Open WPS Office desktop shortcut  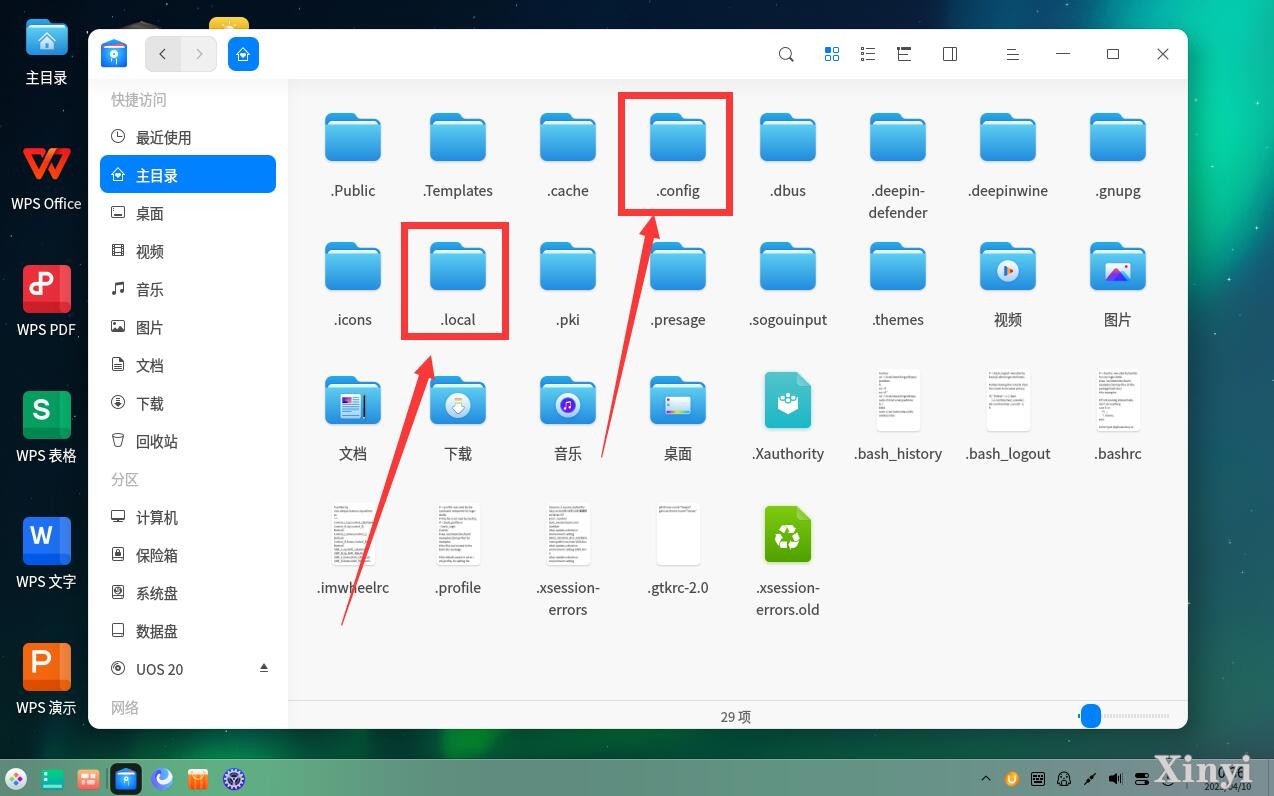click(x=47, y=178)
